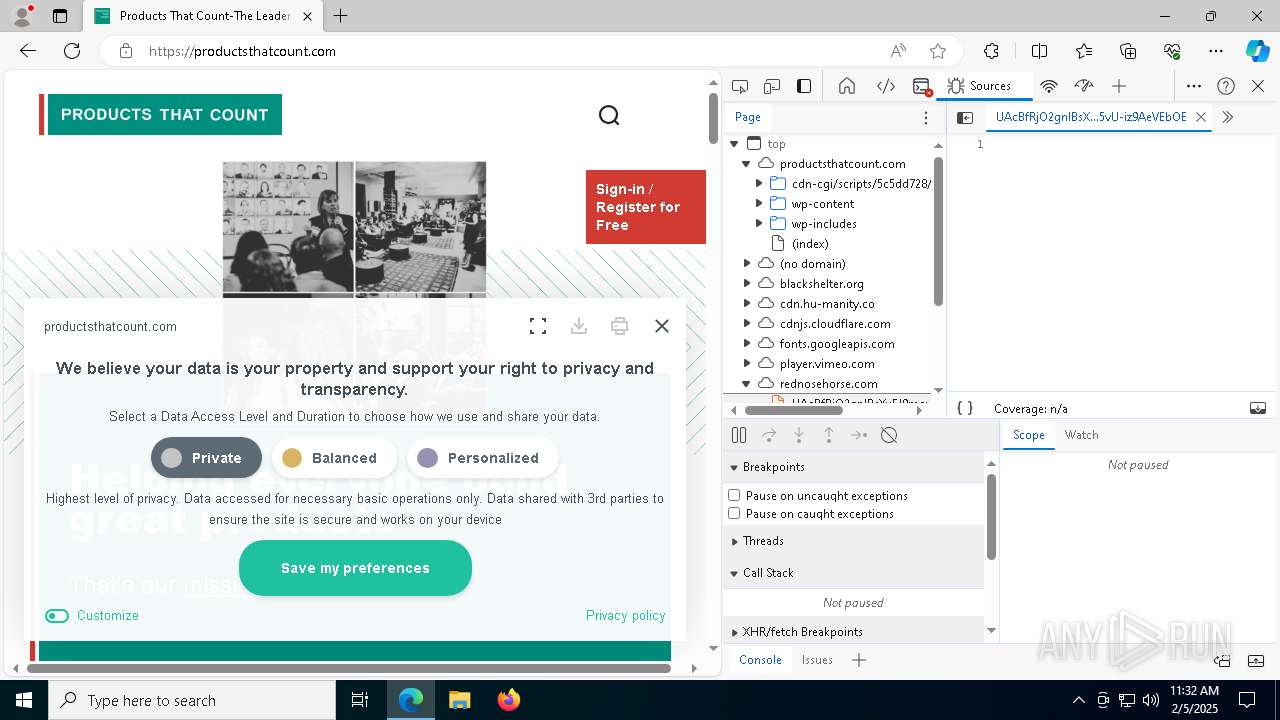
Task: Add more tools to DevTools toolbar
Action: pyautogui.click(x=1119, y=86)
